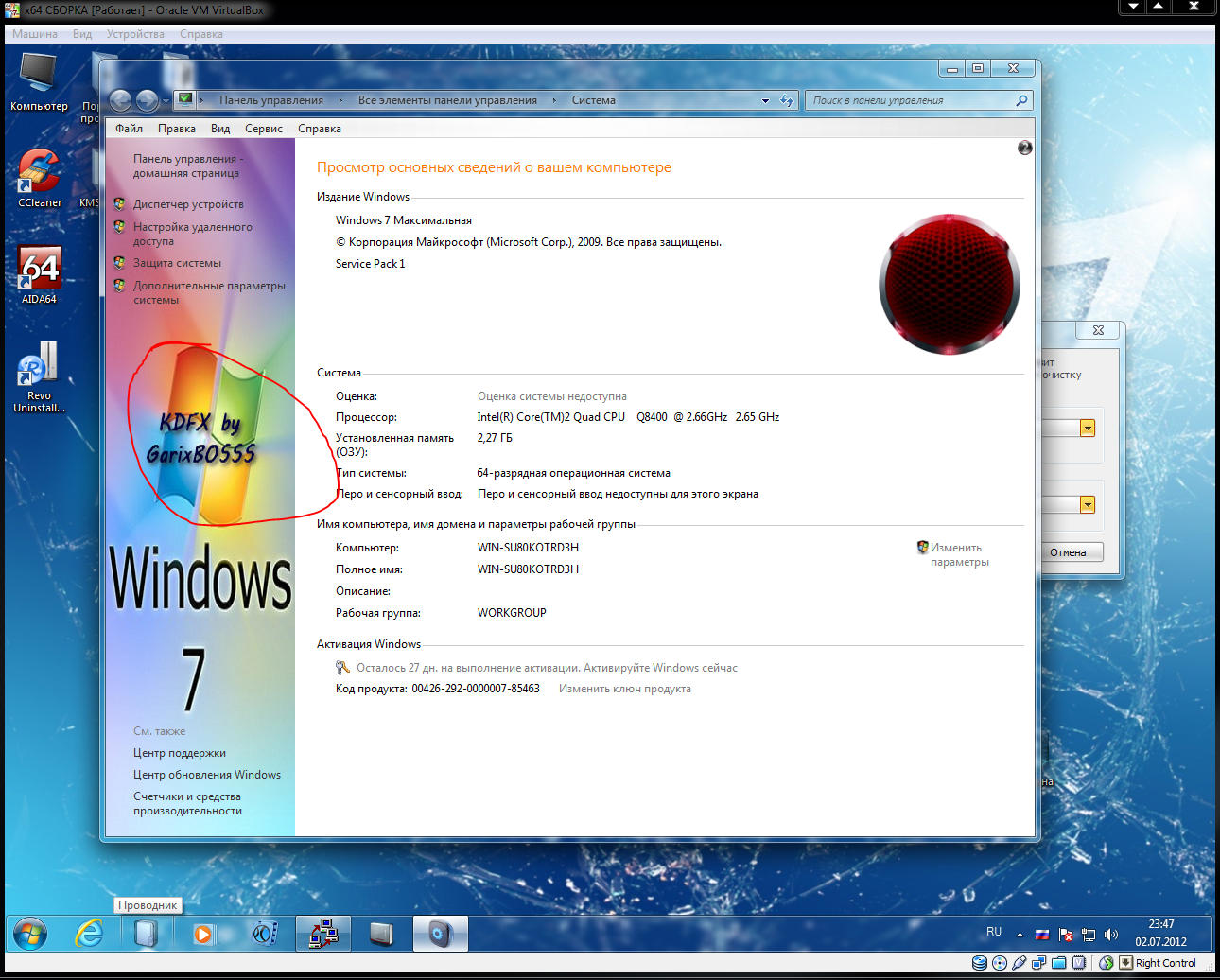Click the Все элементы панели управления breadcrumb
This screenshot has height=980, width=1220.
pos(447,100)
